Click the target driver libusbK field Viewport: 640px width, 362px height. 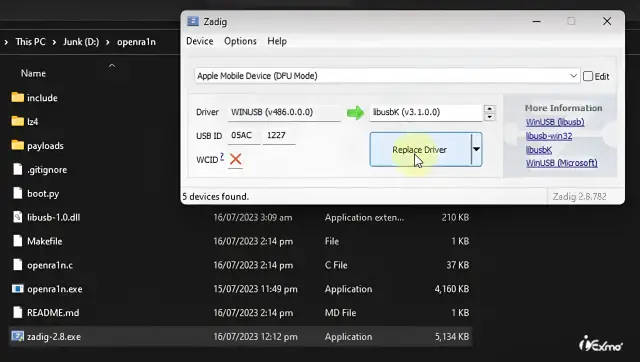coord(426,112)
